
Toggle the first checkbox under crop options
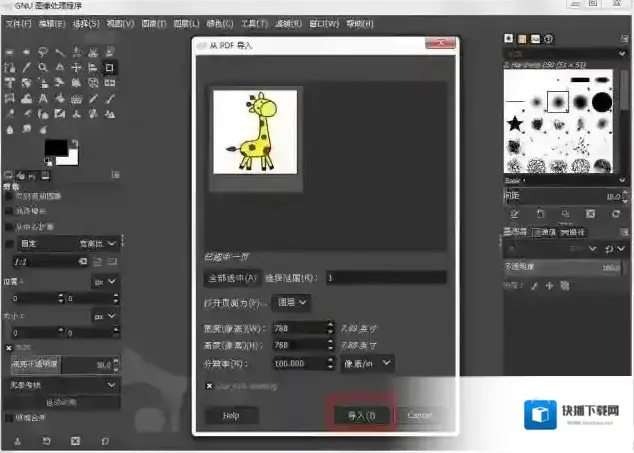pyautogui.click(x=10, y=196)
